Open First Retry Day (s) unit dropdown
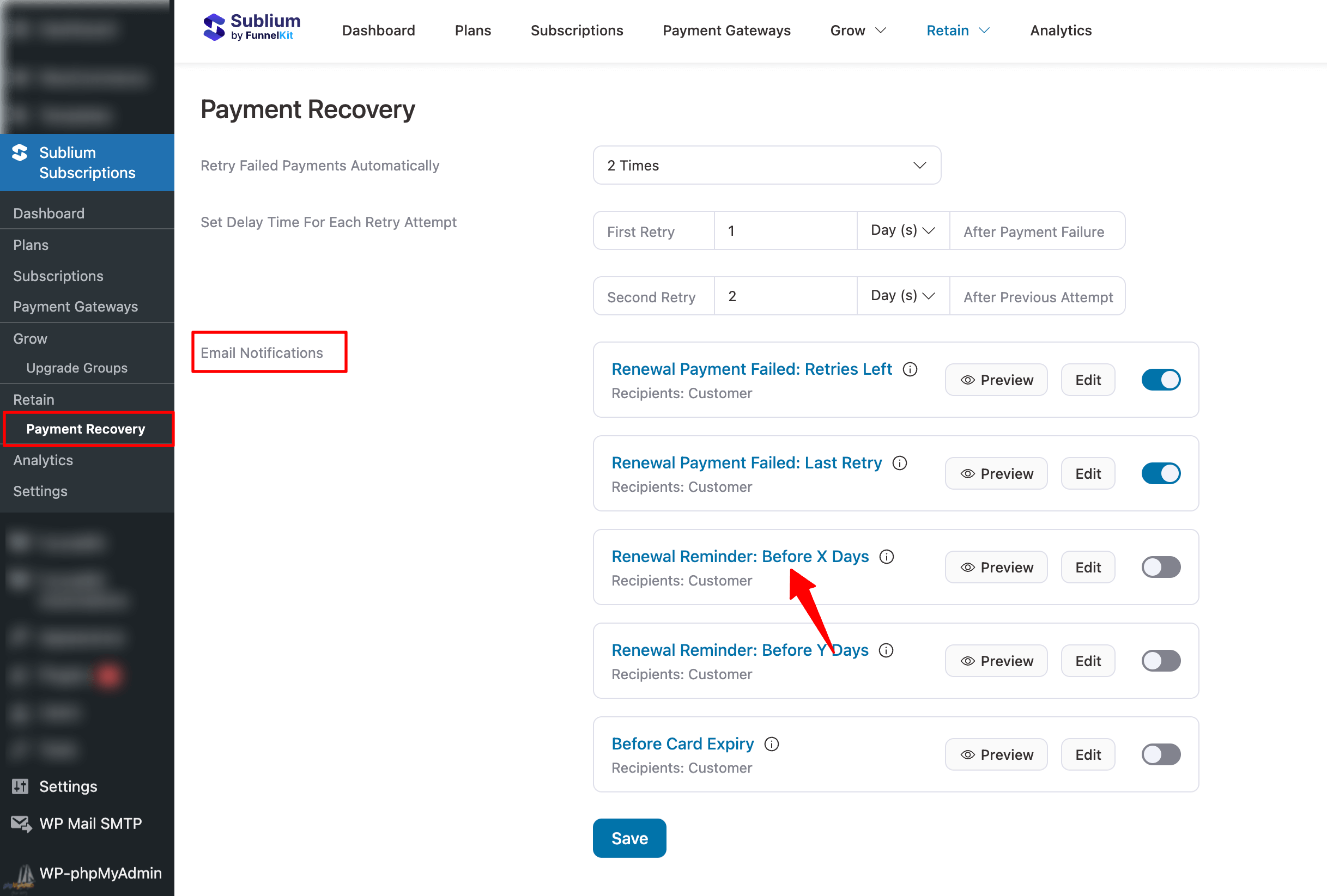1327x896 pixels. coord(902,230)
